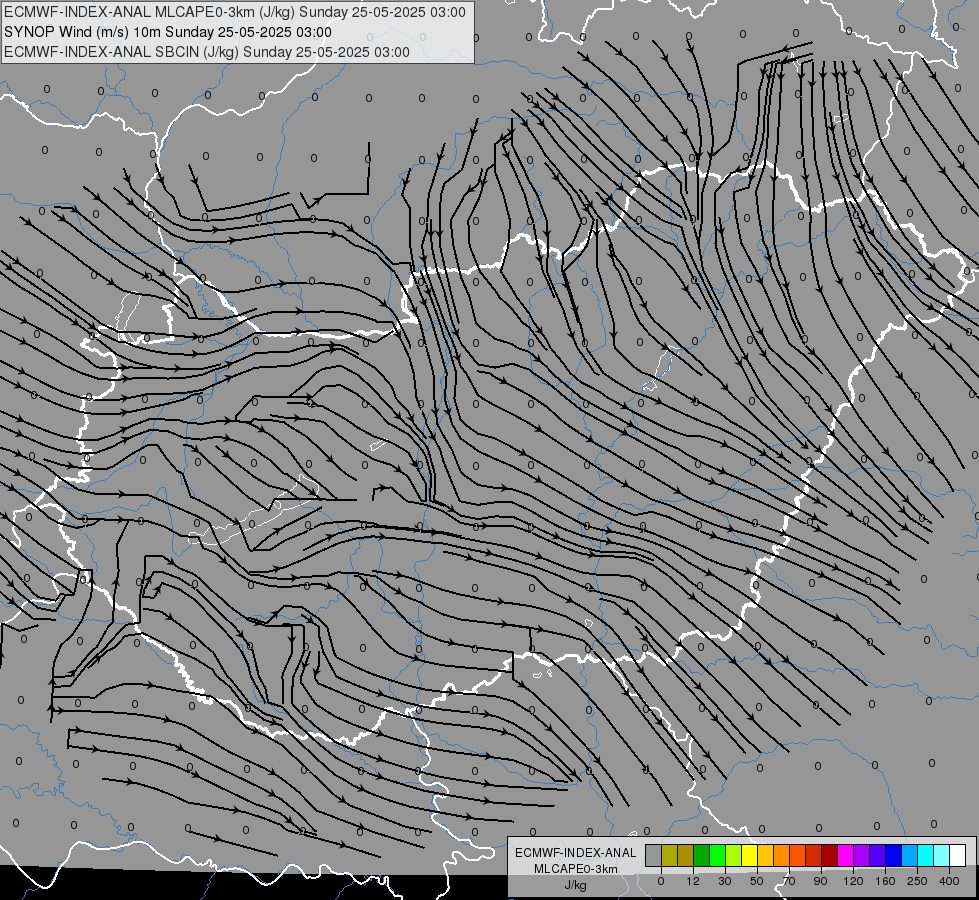The width and height of the screenshot is (979, 900).
Task: Click the 0 tick label on legend scale
Action: (x=661, y=881)
